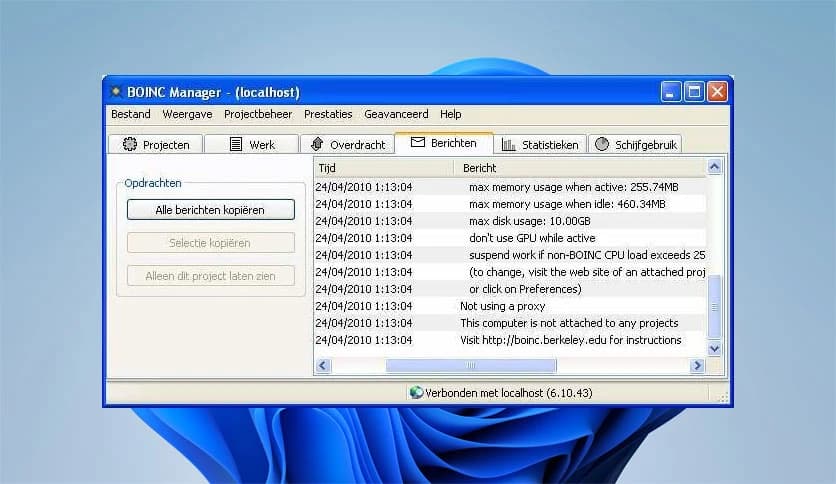Screen dimensions: 836x484
Task: Click the horizontal scrollbar left arrow
Action: coord(323,366)
